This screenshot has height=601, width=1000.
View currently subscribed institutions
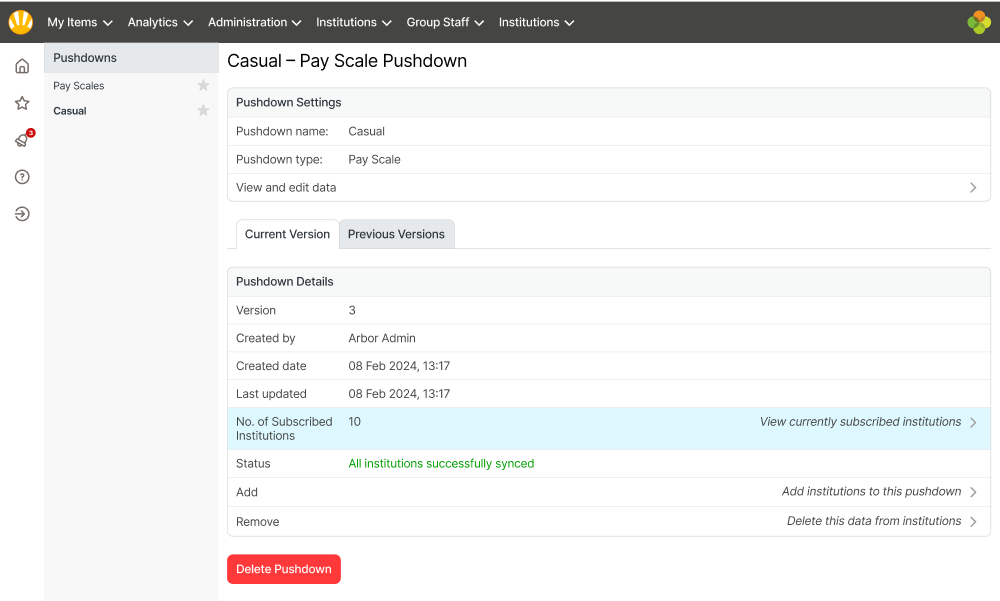861,421
